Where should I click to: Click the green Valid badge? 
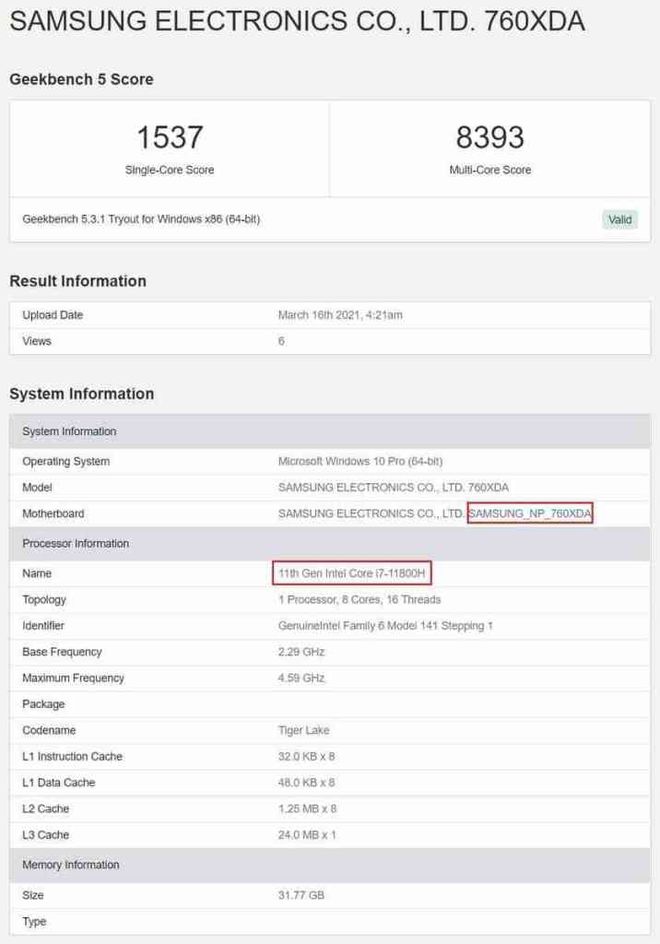(x=620, y=219)
